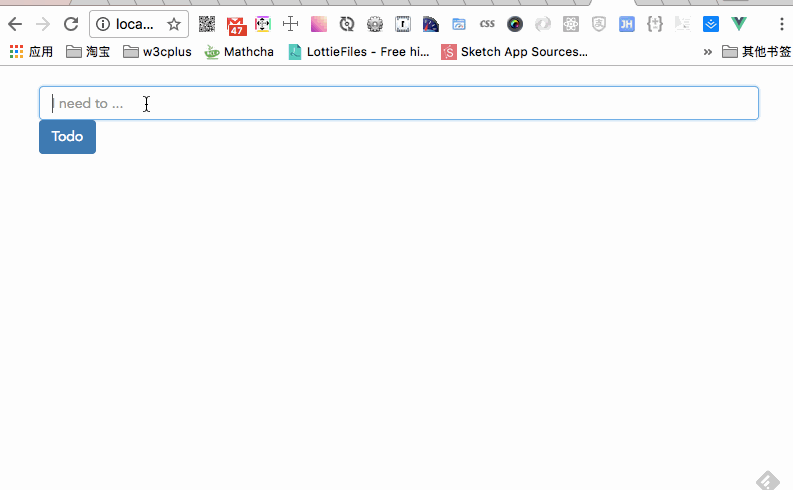Viewport: 793px width, 490px height.
Task: Open the curly braces plus extension
Action: [x=655, y=24]
